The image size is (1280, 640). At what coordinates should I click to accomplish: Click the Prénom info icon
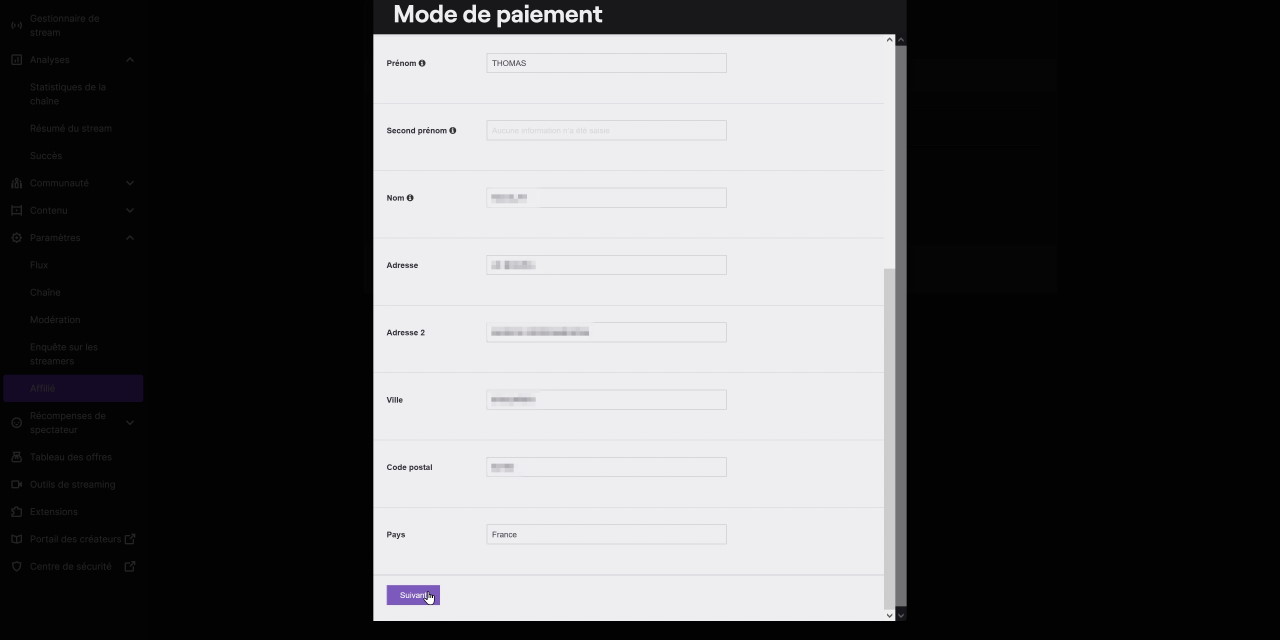pyautogui.click(x=422, y=63)
